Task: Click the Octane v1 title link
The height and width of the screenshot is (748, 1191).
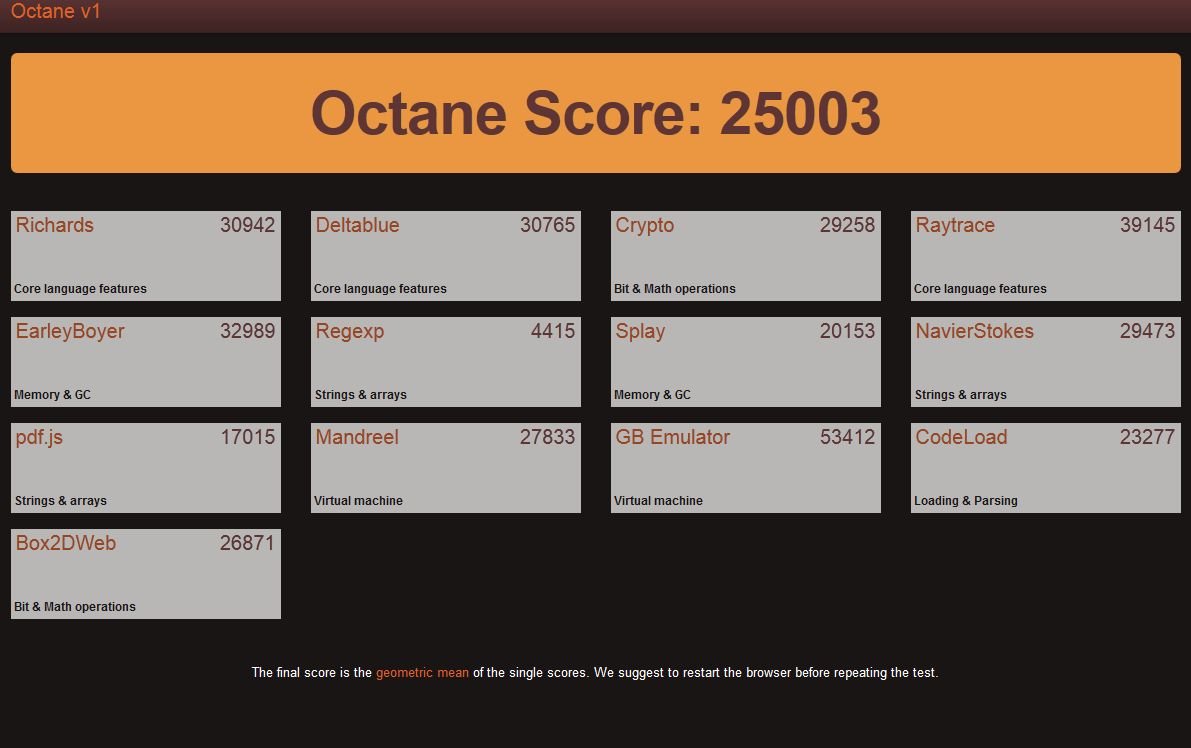Action: click(56, 12)
